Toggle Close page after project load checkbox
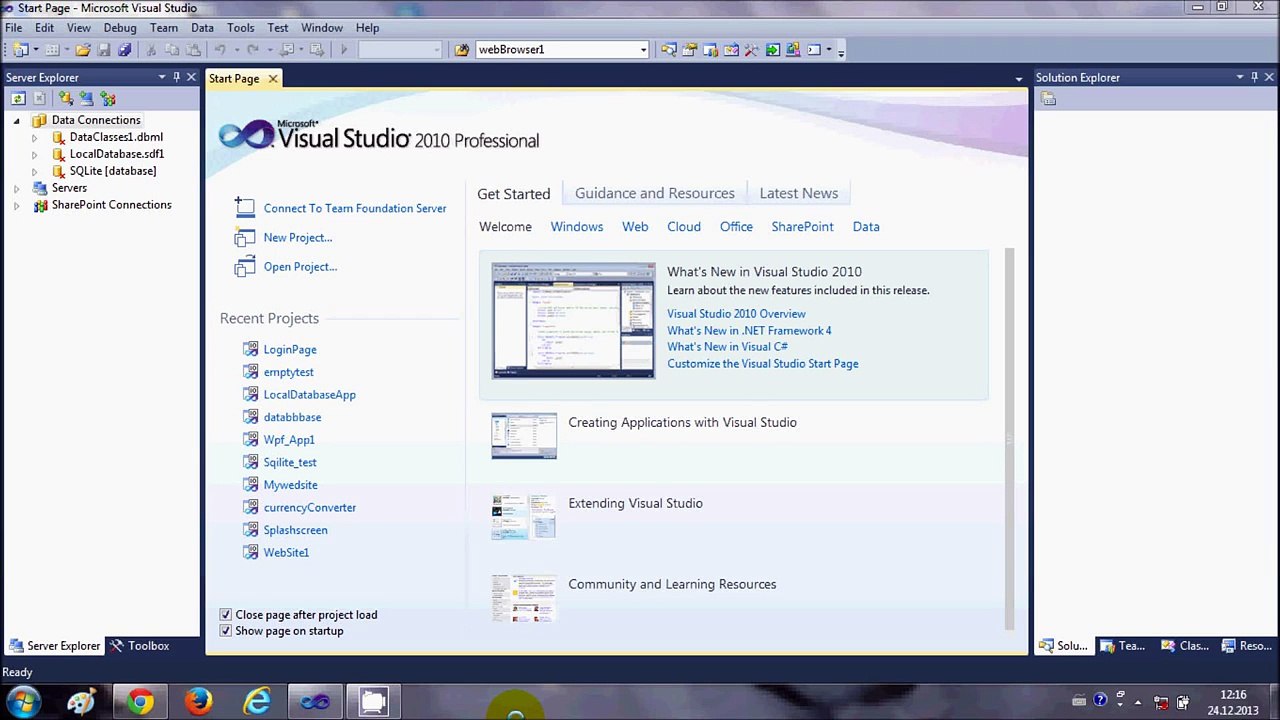 [x=226, y=615]
